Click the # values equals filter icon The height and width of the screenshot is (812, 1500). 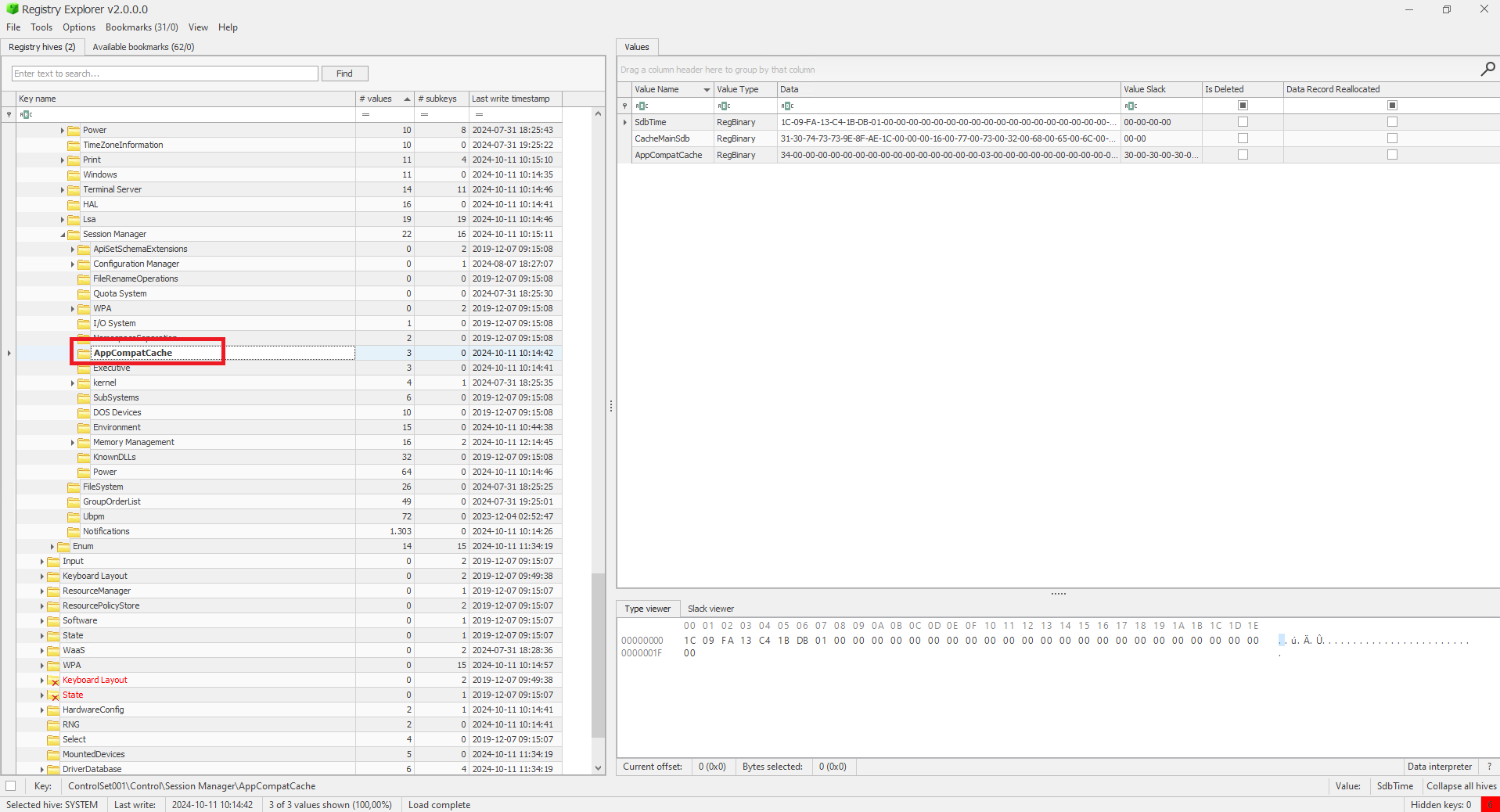tap(365, 114)
